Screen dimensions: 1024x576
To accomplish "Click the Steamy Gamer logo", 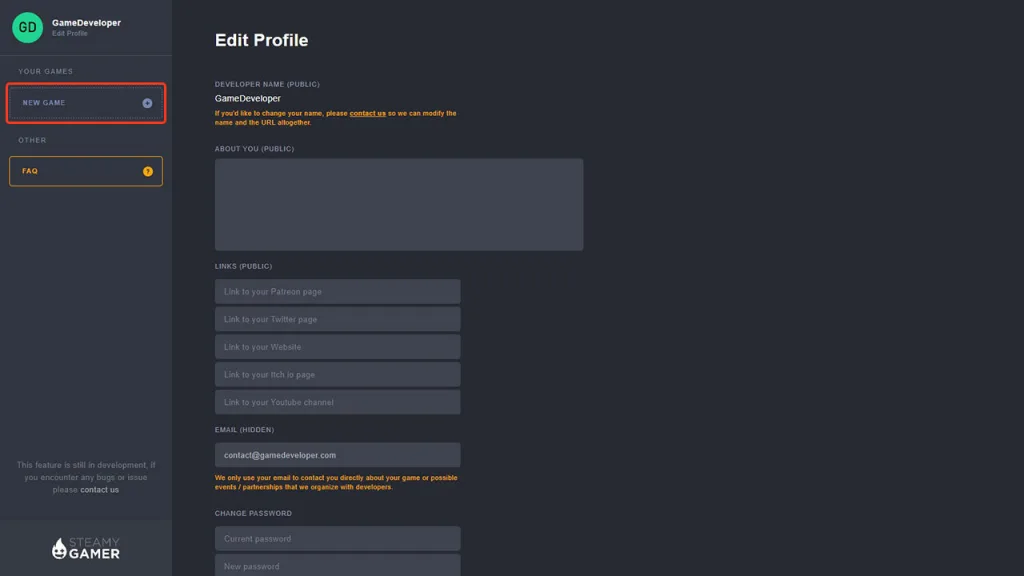I will 86,548.
